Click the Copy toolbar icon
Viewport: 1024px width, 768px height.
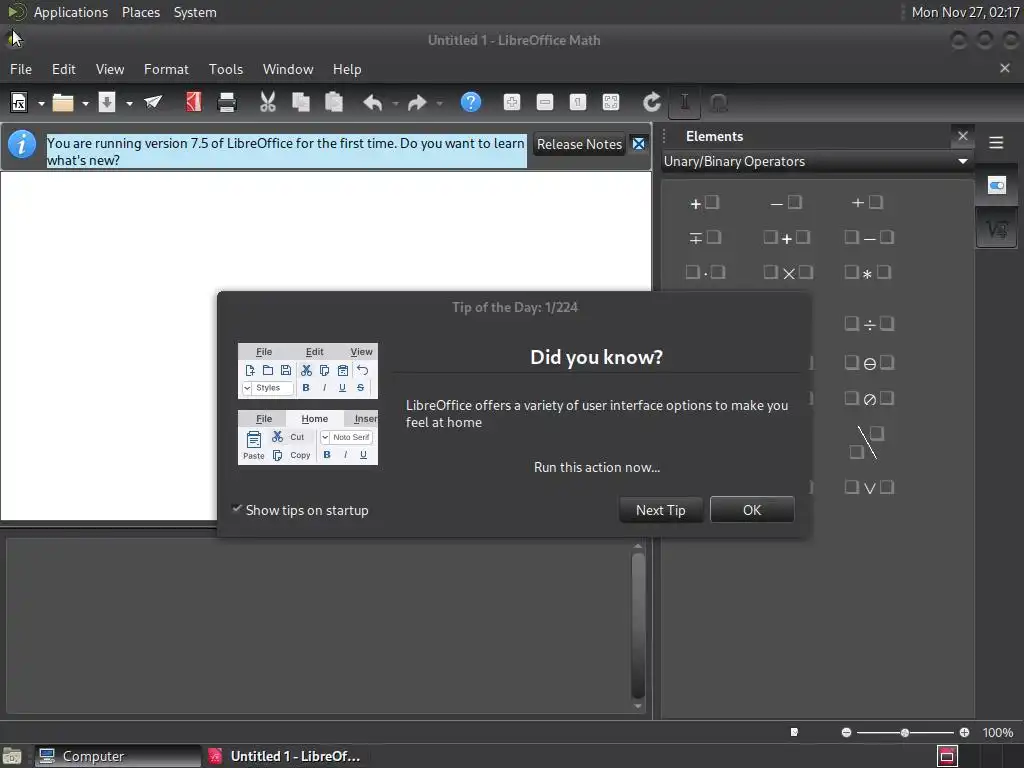click(300, 102)
